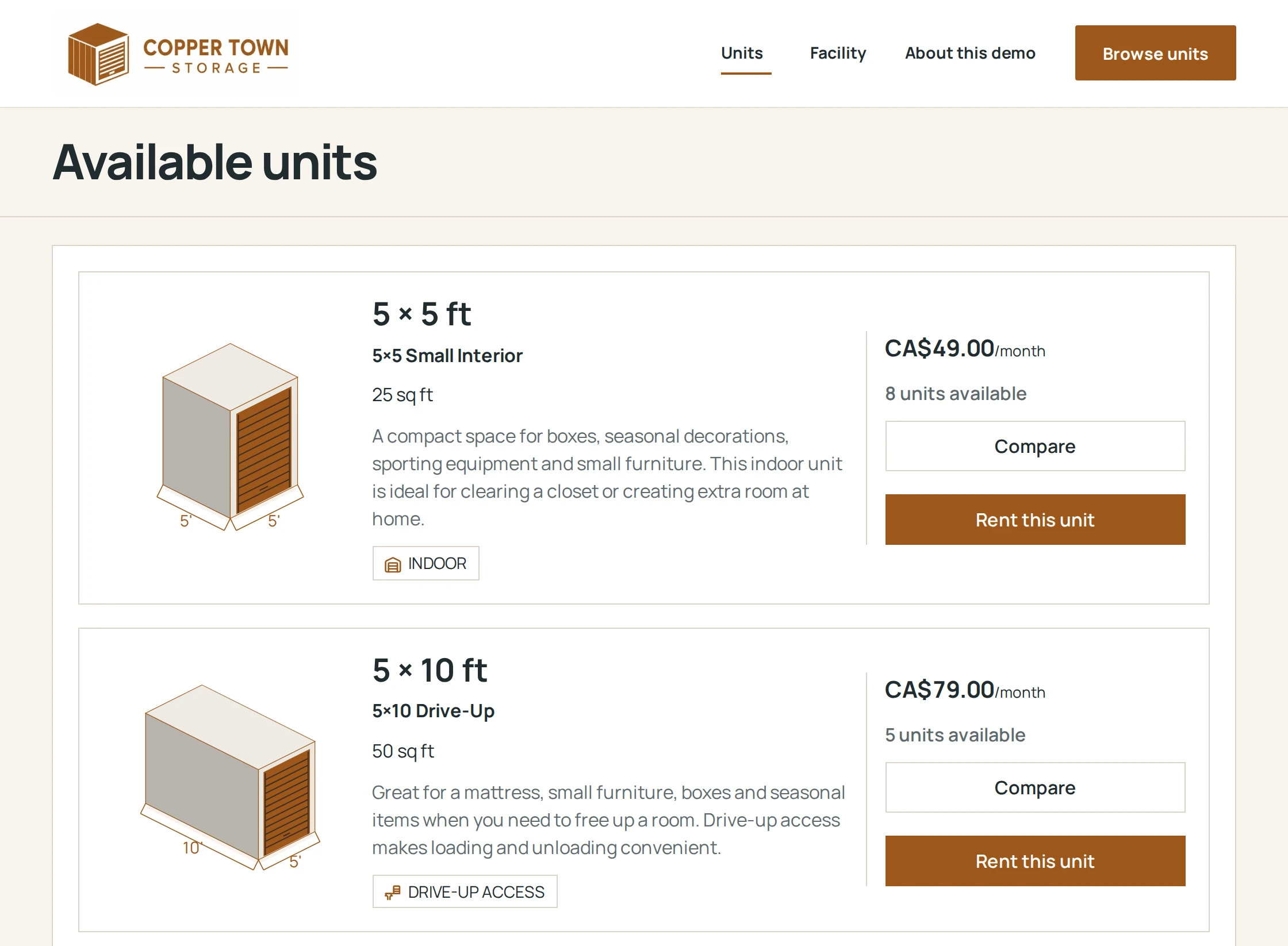The height and width of the screenshot is (946, 1288).
Task: Click the '50 sq ft' text
Action: coord(403,751)
